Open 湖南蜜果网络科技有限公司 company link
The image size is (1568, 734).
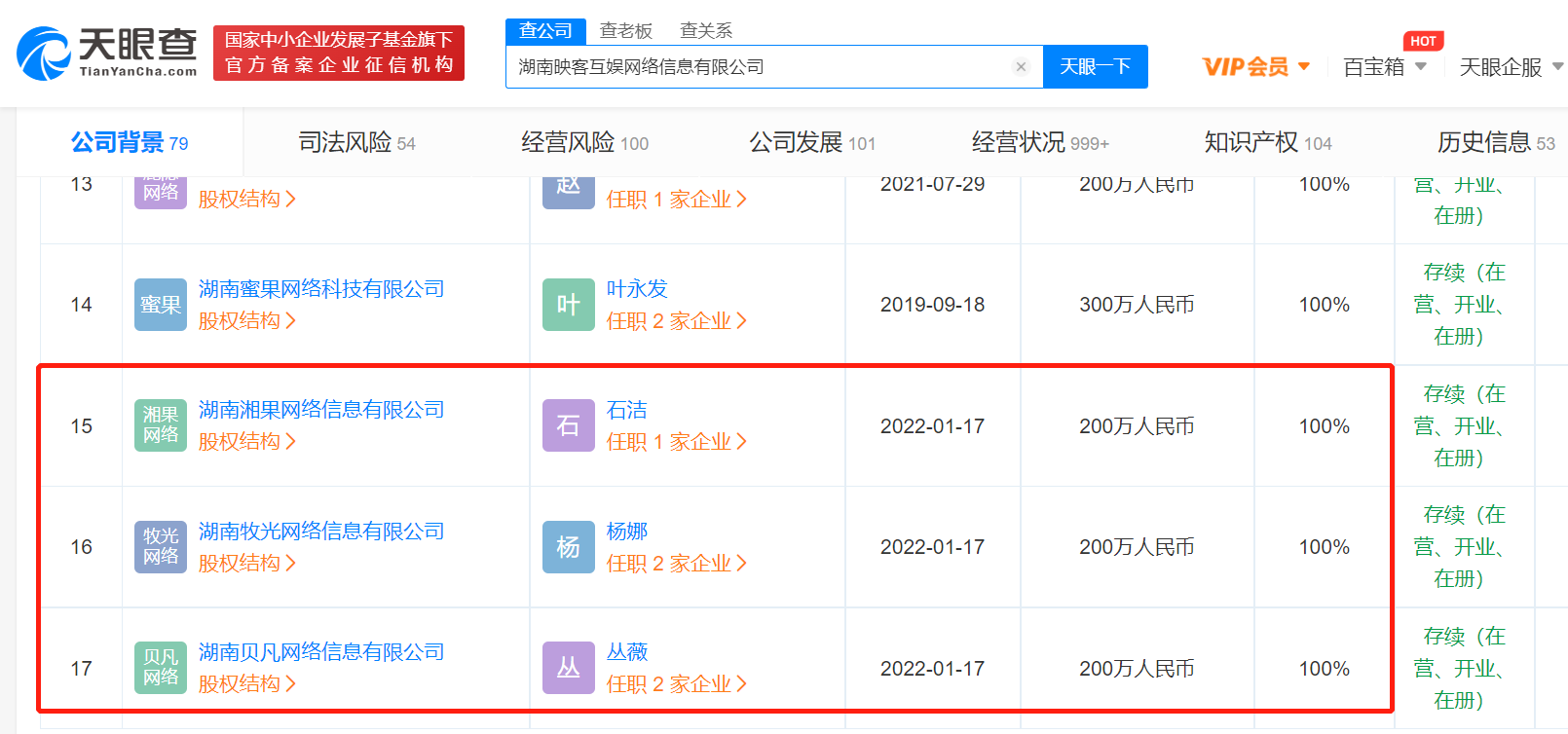pos(321,289)
